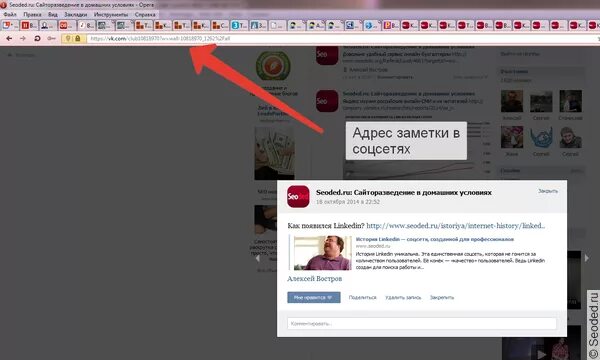
Task: Open member photo labeled Алексей
Action: click(x=512, y=101)
